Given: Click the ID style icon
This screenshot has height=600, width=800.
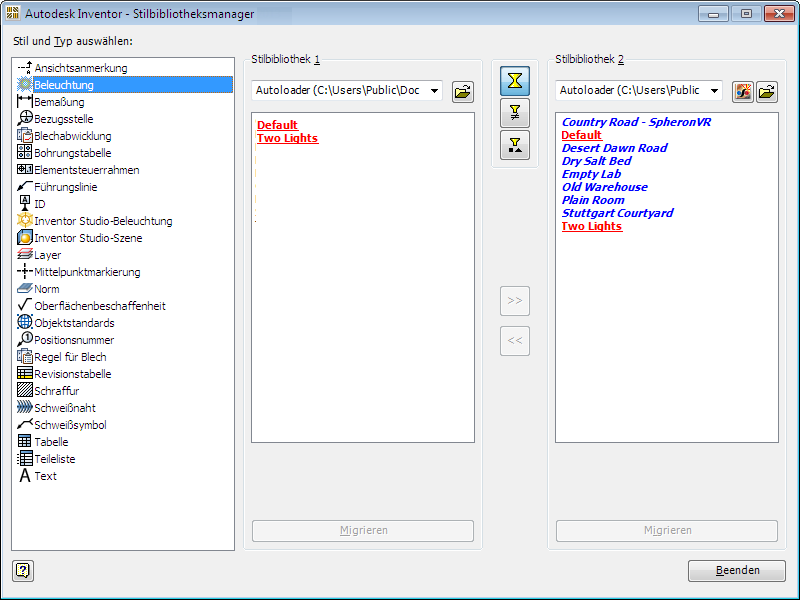Looking at the screenshot, I should click(24, 204).
